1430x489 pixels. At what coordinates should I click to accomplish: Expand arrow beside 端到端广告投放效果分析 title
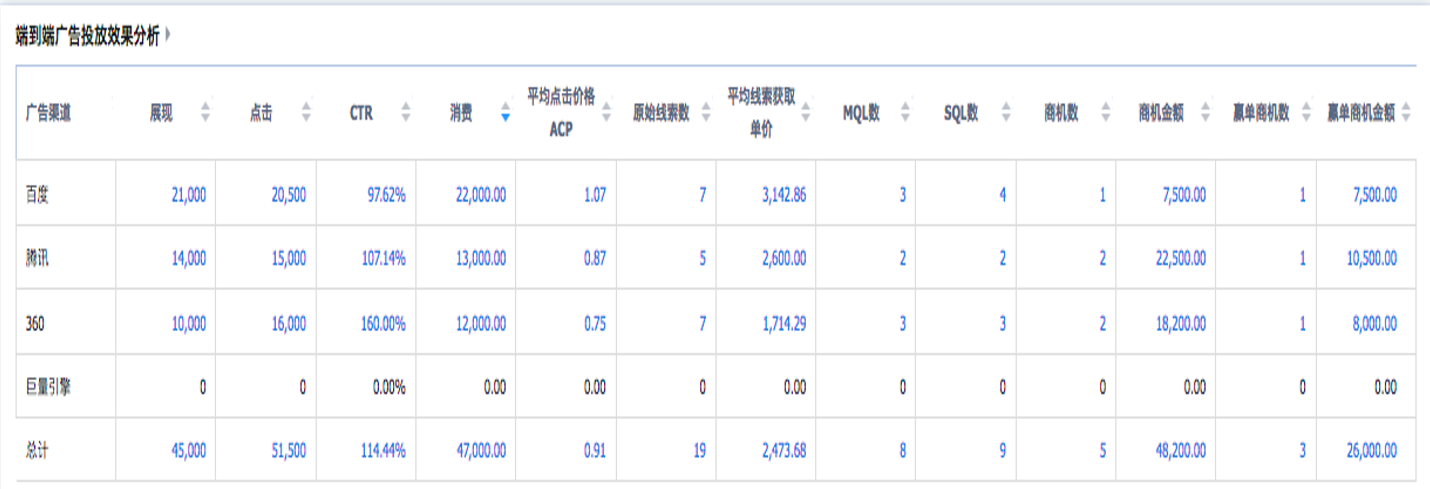pyautogui.click(x=167, y=36)
